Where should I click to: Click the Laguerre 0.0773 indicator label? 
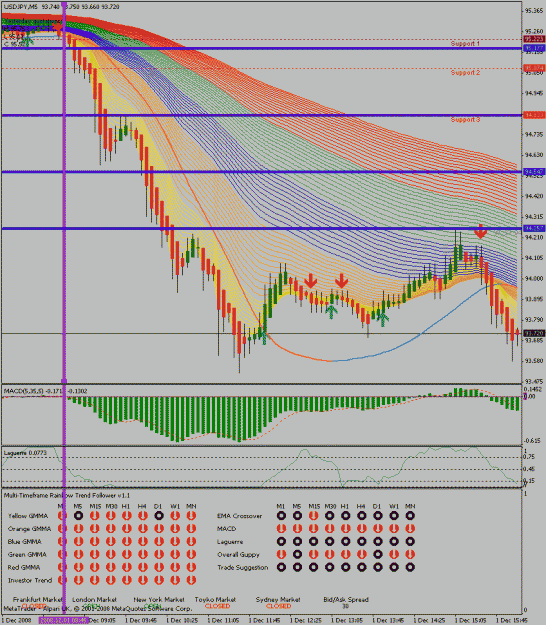25,453
